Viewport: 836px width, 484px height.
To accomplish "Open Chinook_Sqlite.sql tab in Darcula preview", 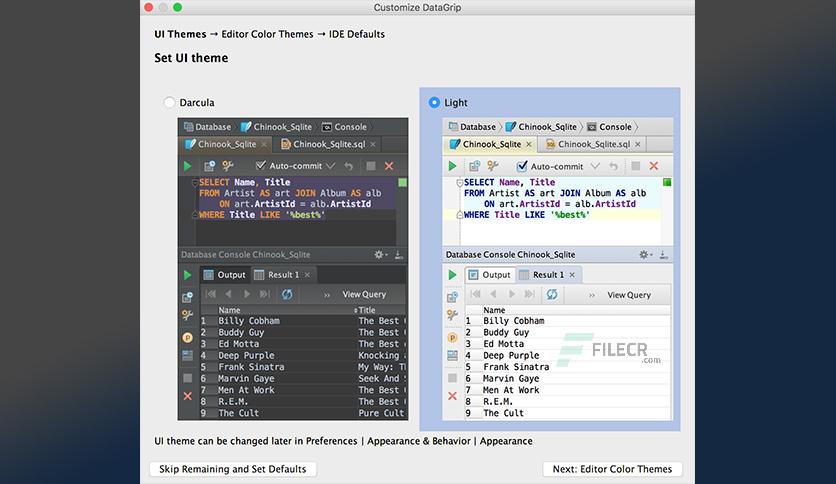I will tap(329, 144).
